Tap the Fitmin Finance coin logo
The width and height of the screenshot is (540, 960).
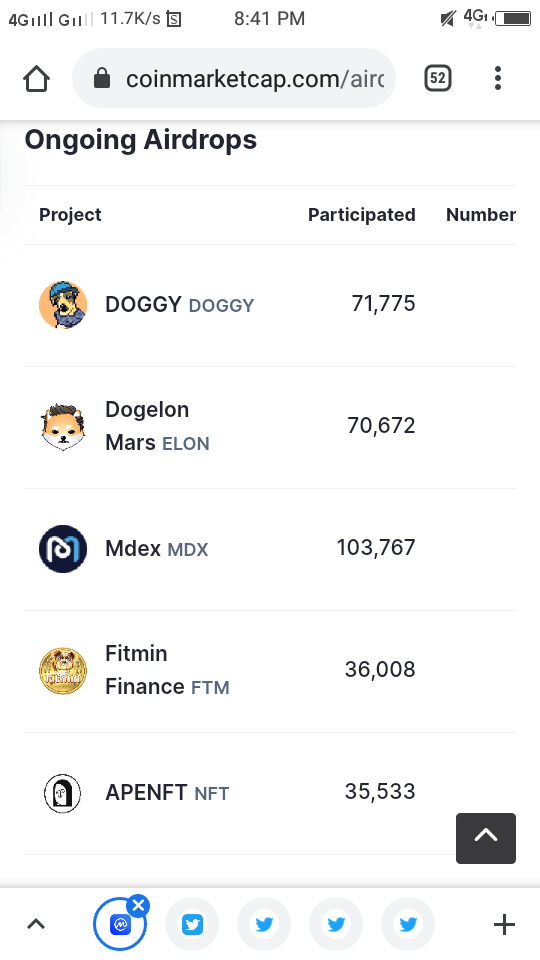point(63,670)
